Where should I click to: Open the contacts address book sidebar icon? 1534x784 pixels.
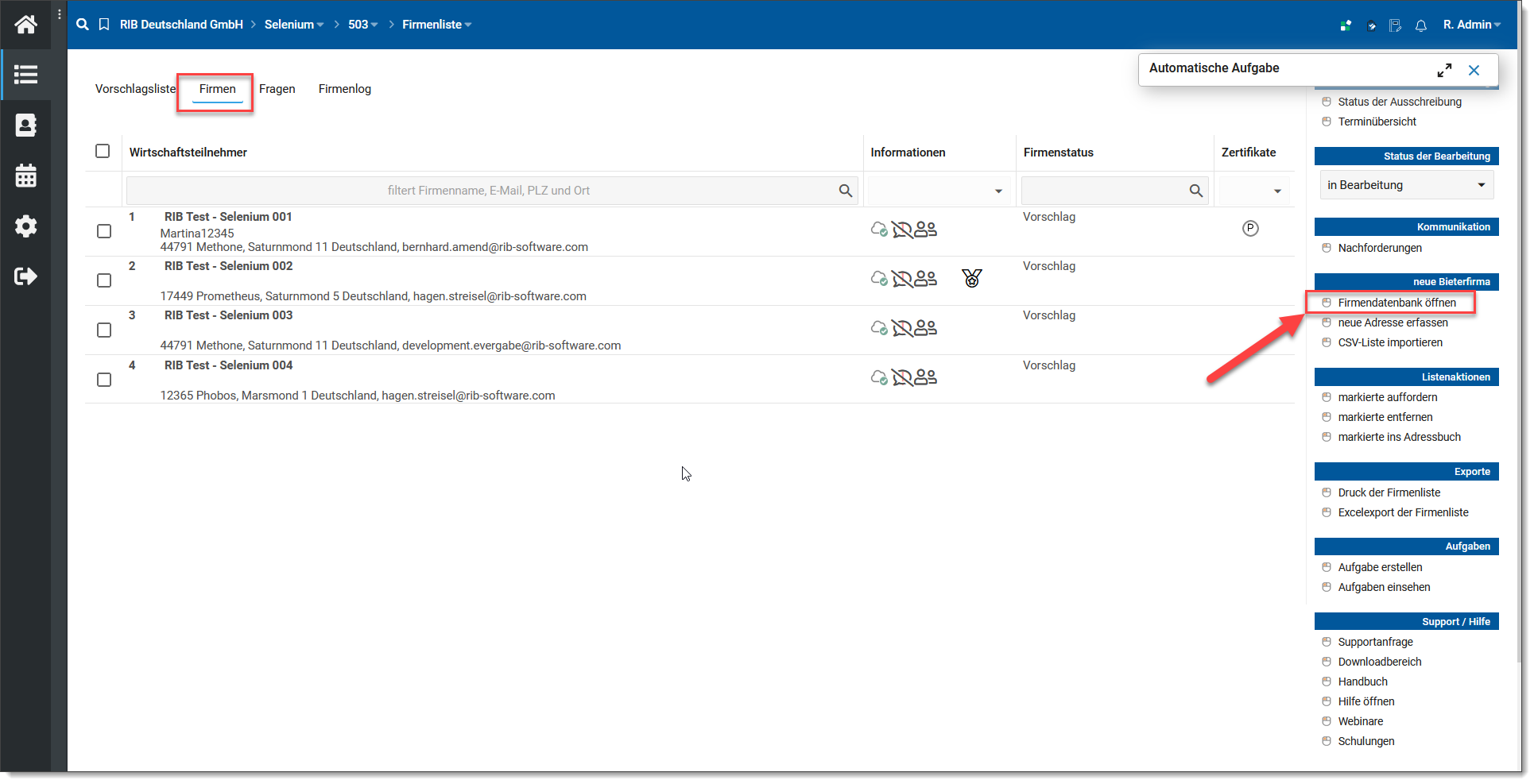coord(25,126)
